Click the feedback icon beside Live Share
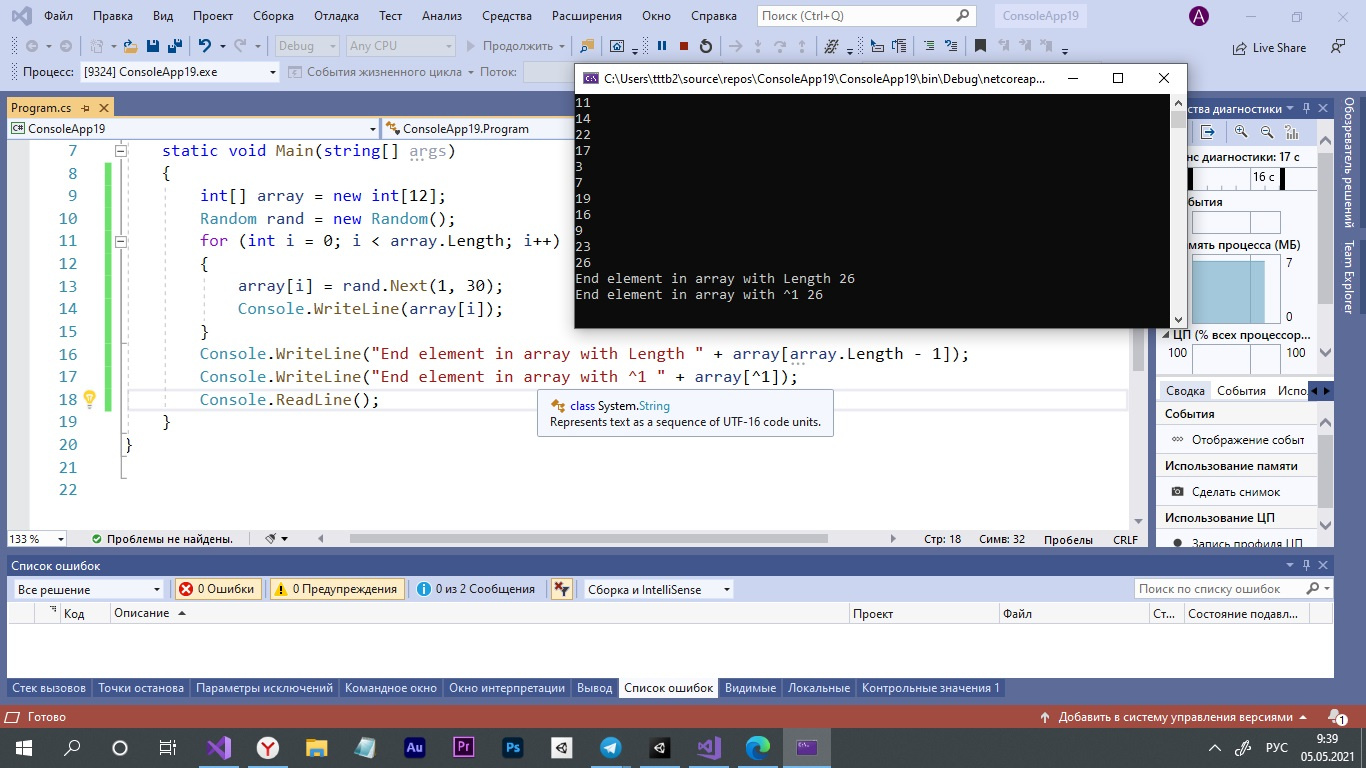The width and height of the screenshot is (1366, 768). (1338, 46)
